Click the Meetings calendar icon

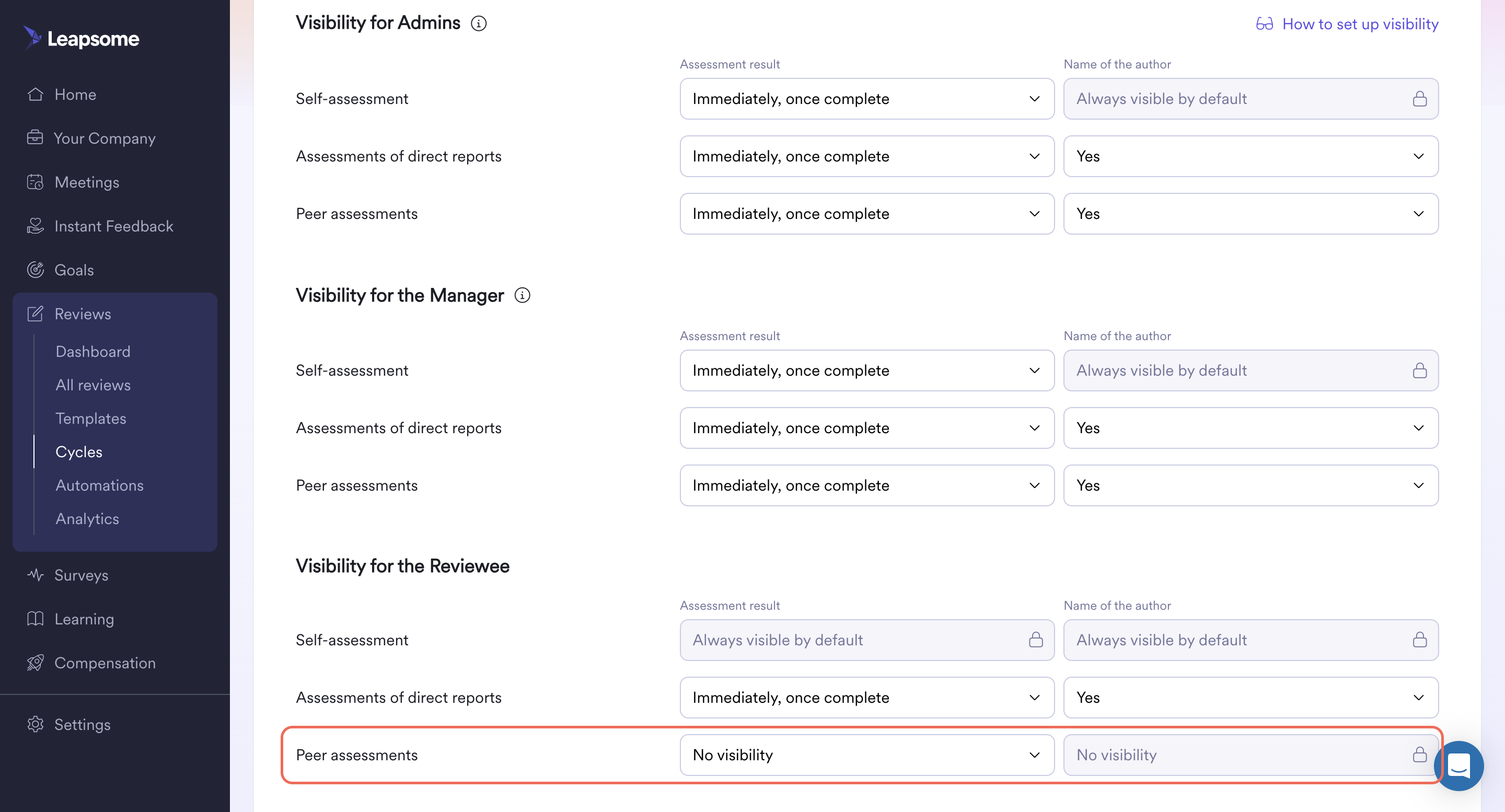[x=35, y=182]
